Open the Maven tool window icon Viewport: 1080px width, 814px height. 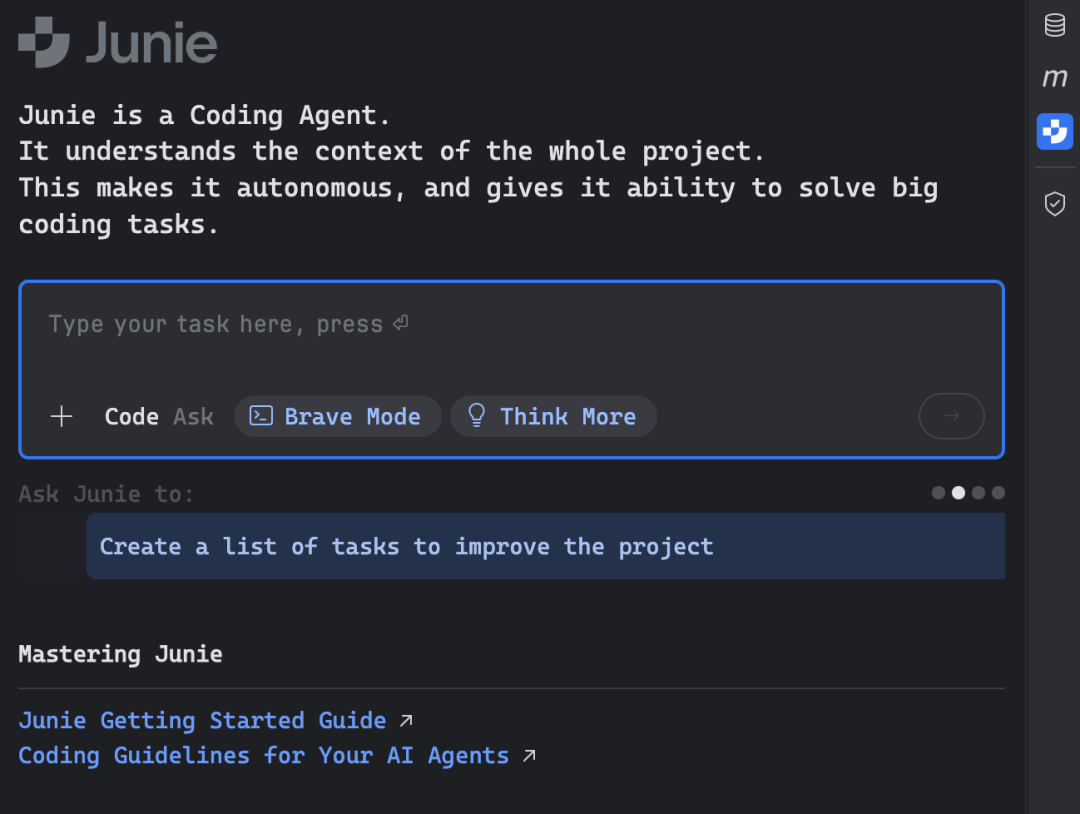click(x=1055, y=78)
